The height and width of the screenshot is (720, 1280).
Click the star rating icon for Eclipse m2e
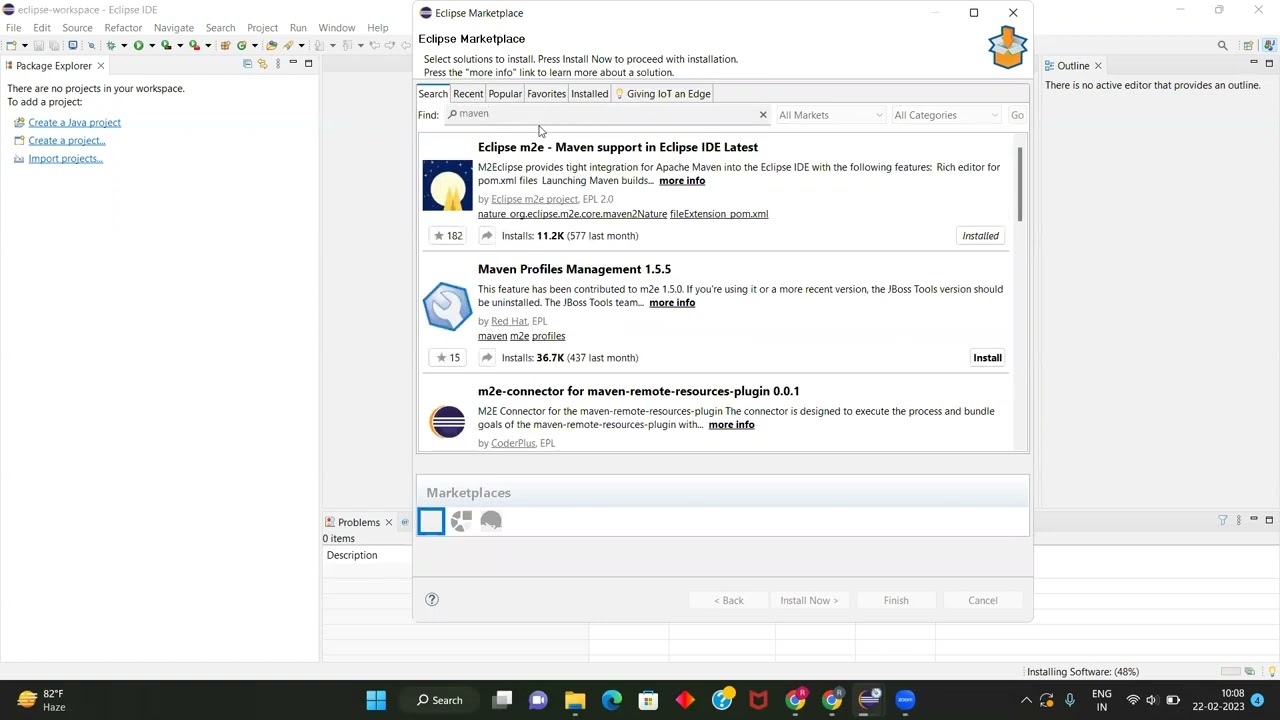[447, 236]
